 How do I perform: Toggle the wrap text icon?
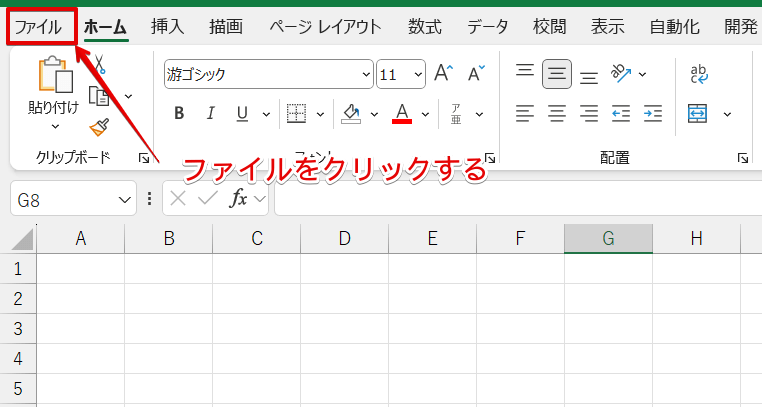[x=699, y=74]
